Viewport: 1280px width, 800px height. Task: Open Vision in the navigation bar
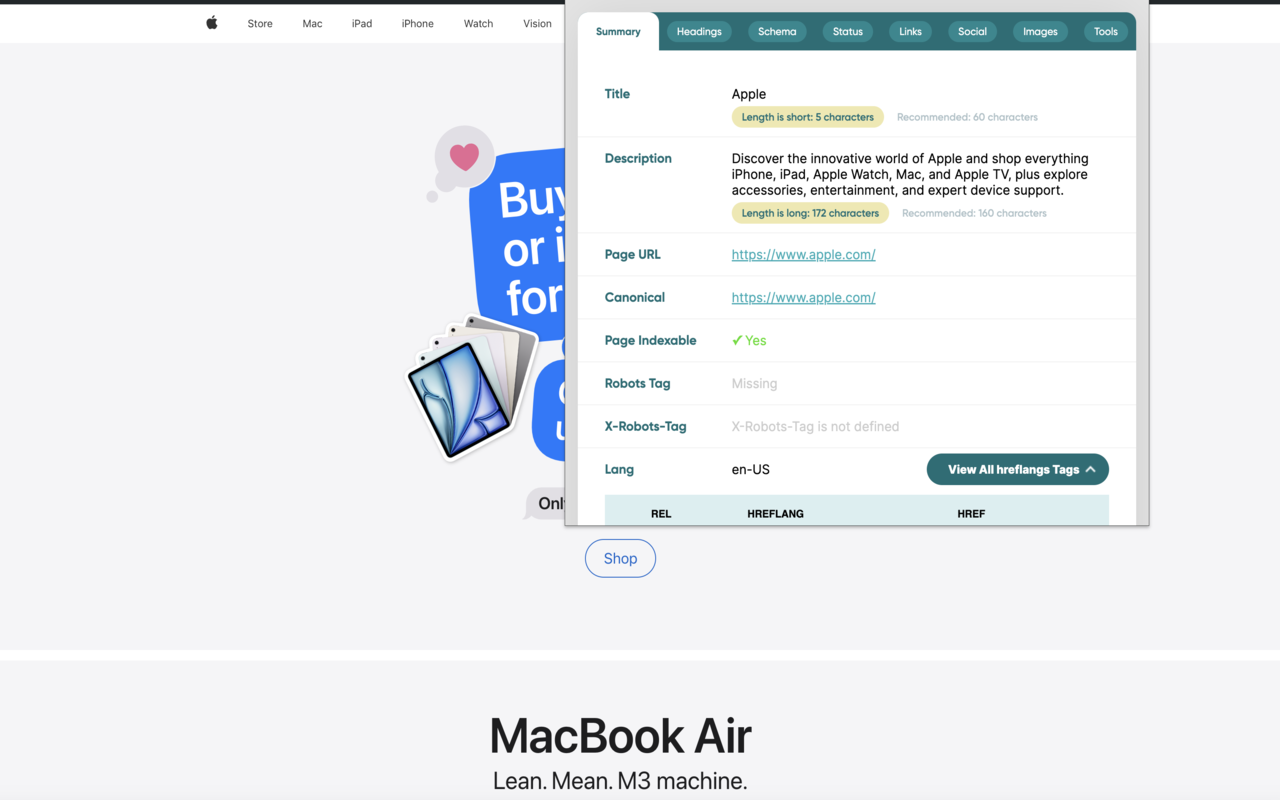[537, 23]
